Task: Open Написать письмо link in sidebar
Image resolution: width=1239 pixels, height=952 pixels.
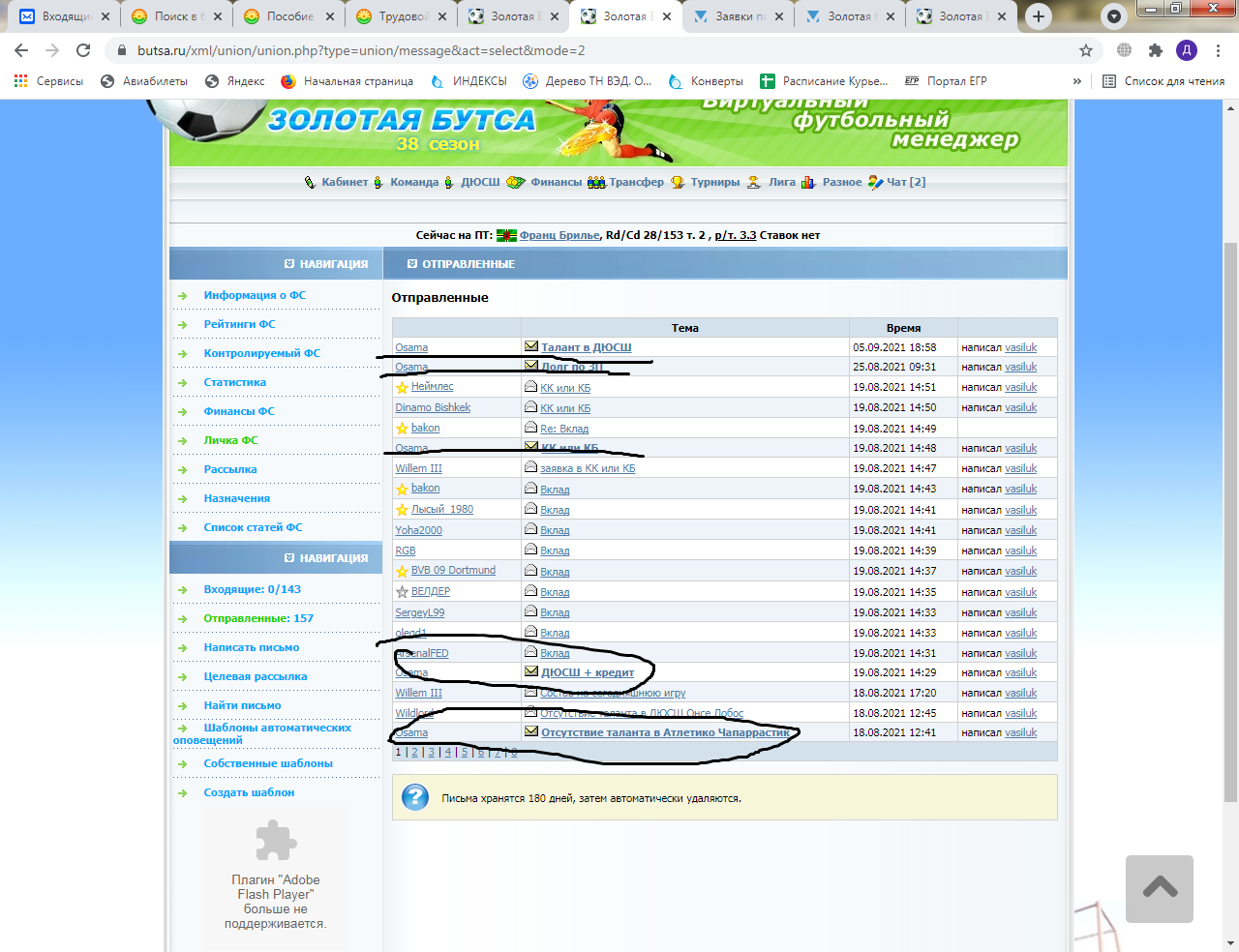Action: click(251, 647)
